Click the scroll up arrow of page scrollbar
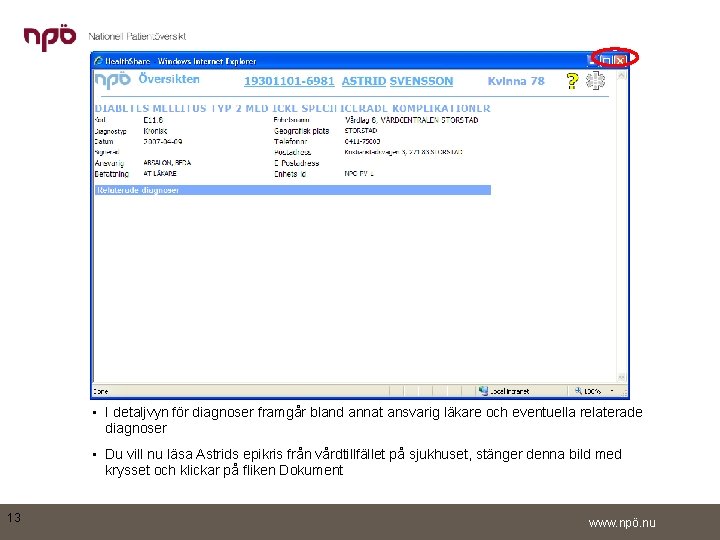Viewport: 720px width, 540px height. point(622,75)
